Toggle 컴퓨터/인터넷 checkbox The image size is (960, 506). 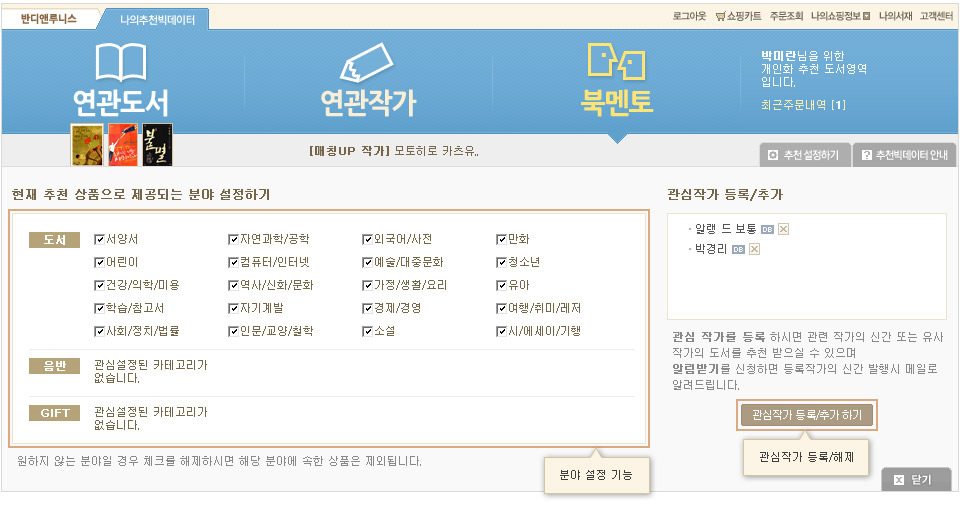[x=234, y=262]
